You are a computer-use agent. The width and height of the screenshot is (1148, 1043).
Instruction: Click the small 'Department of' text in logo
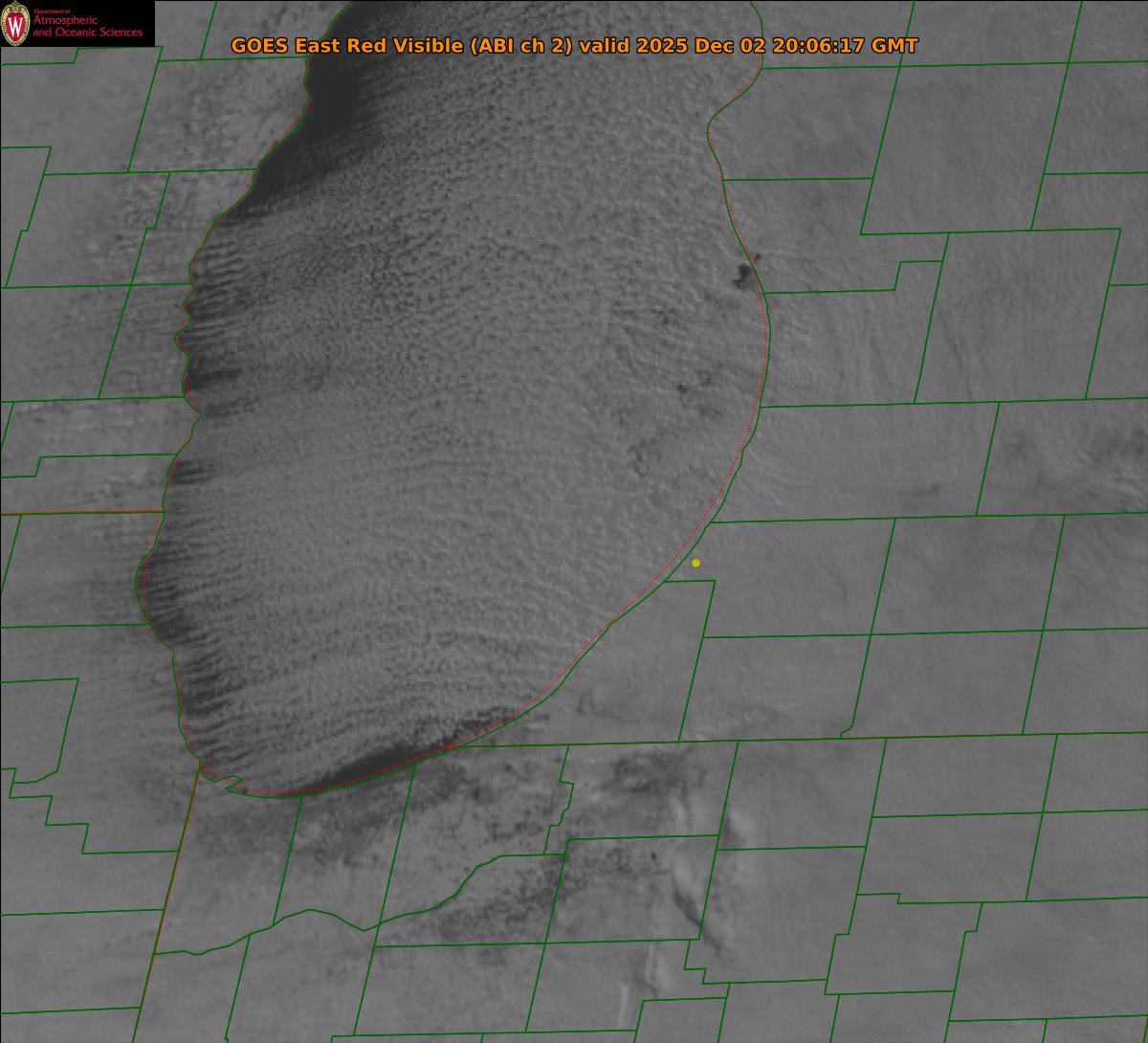(x=52, y=11)
